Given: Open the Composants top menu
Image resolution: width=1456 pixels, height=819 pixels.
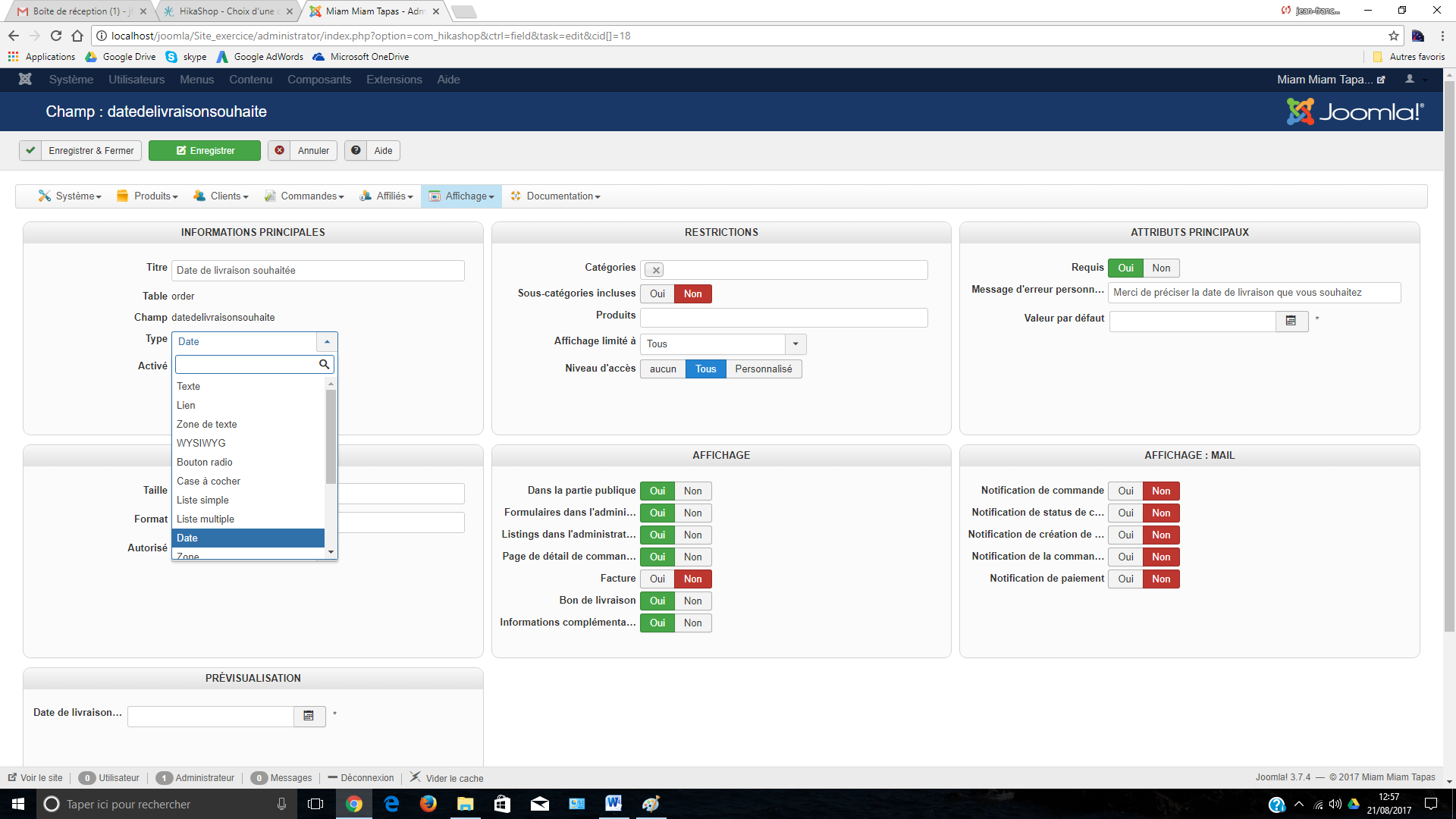Looking at the screenshot, I should pyautogui.click(x=318, y=80).
